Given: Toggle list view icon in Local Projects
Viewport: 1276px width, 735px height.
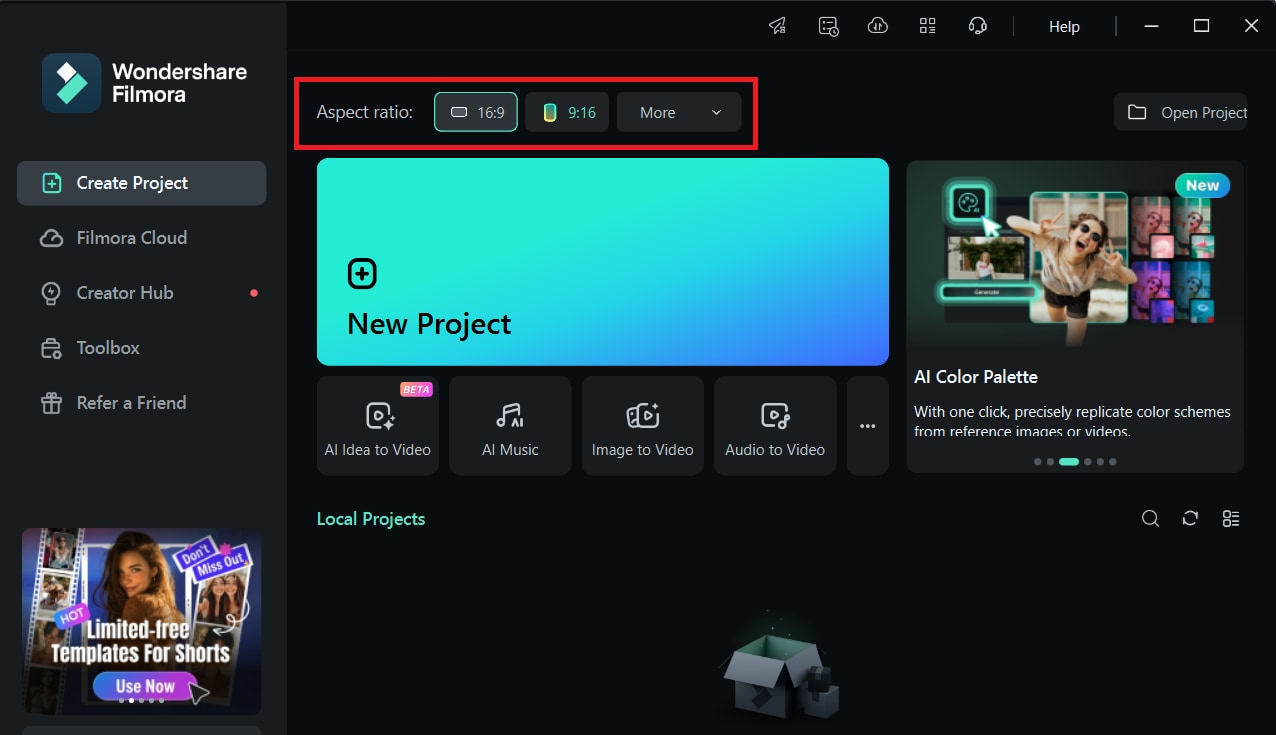Looking at the screenshot, I should pos(1231,518).
